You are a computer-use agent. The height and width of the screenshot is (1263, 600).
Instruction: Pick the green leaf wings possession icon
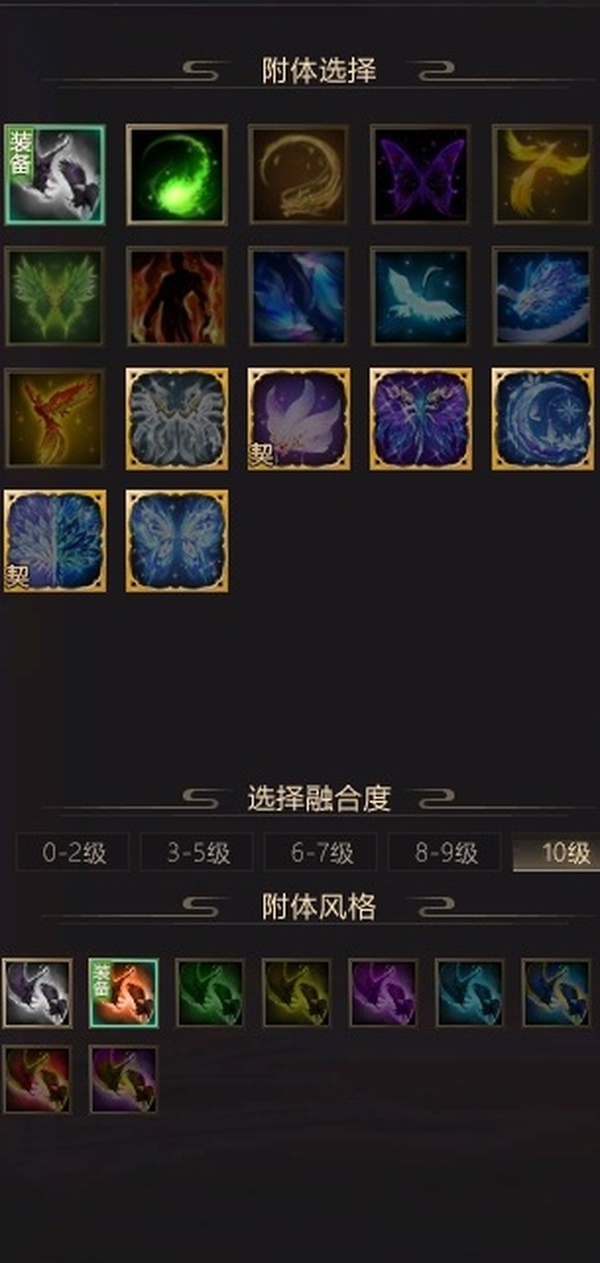pyautogui.click(x=55, y=297)
